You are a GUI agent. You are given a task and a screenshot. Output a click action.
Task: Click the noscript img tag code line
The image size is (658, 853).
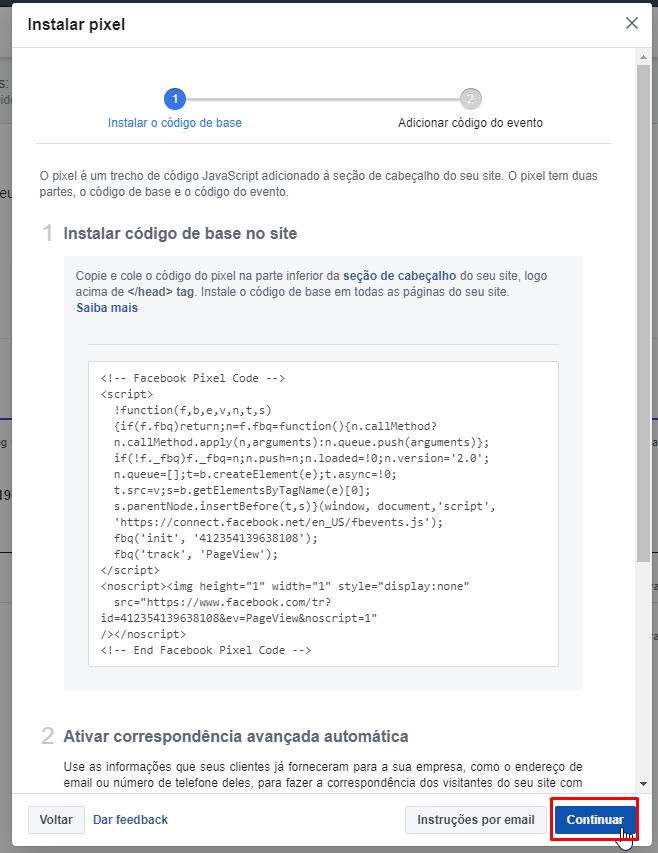285,586
